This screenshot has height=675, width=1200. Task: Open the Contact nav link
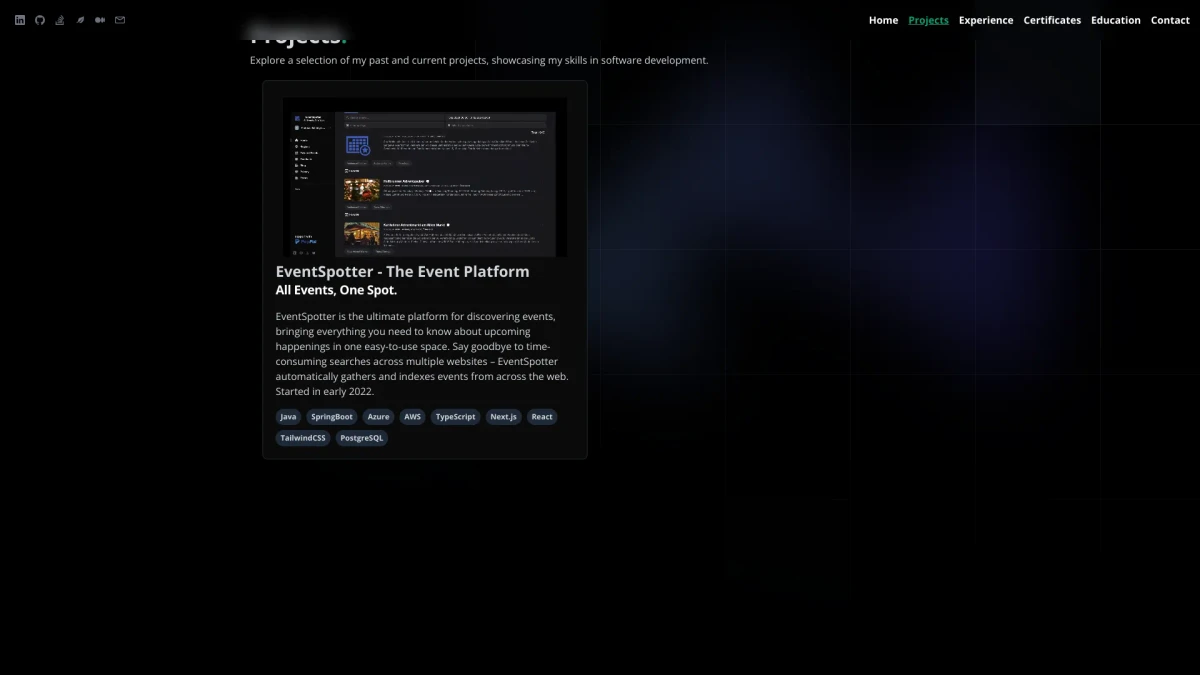1170,20
